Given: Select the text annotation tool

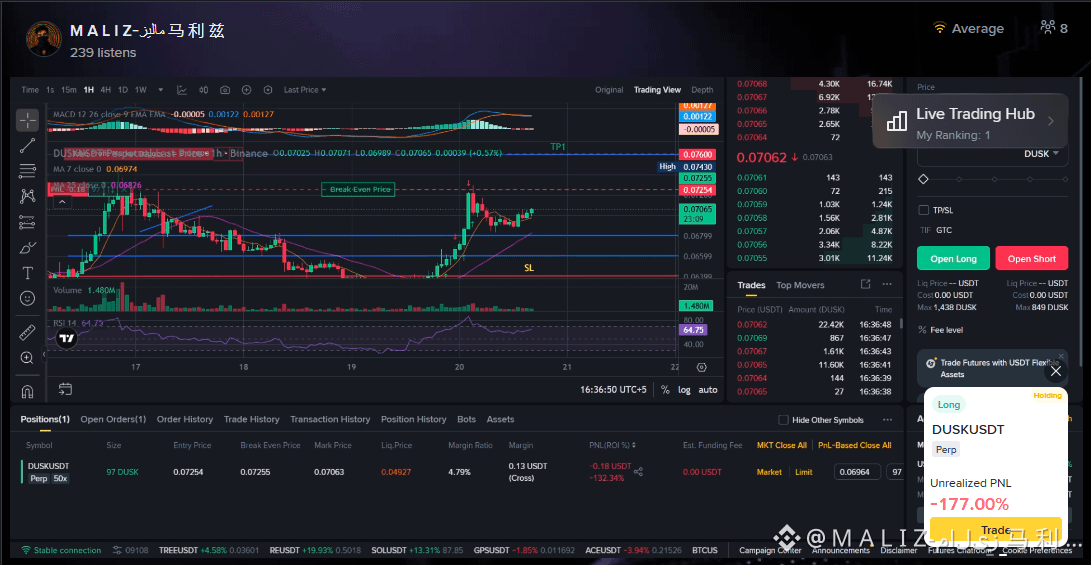Looking at the screenshot, I should pos(27,273).
